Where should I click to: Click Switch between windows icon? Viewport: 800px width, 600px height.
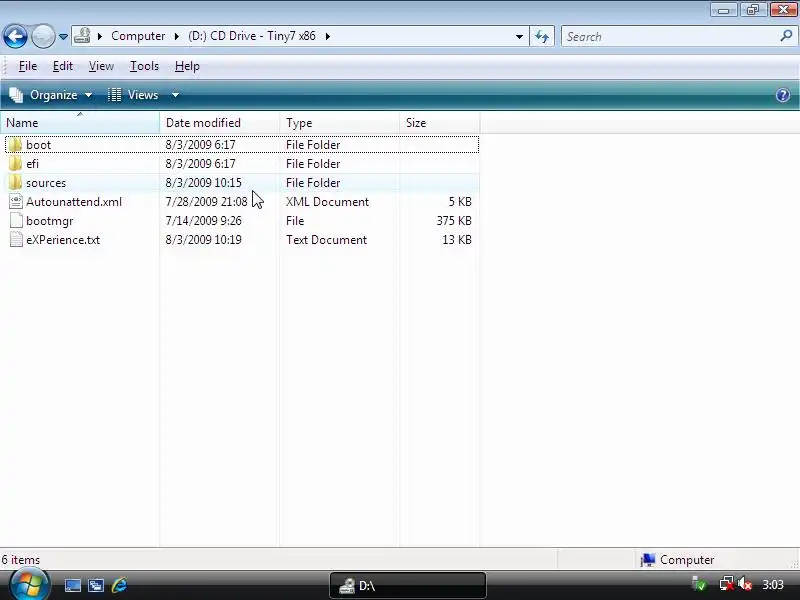click(x=95, y=585)
